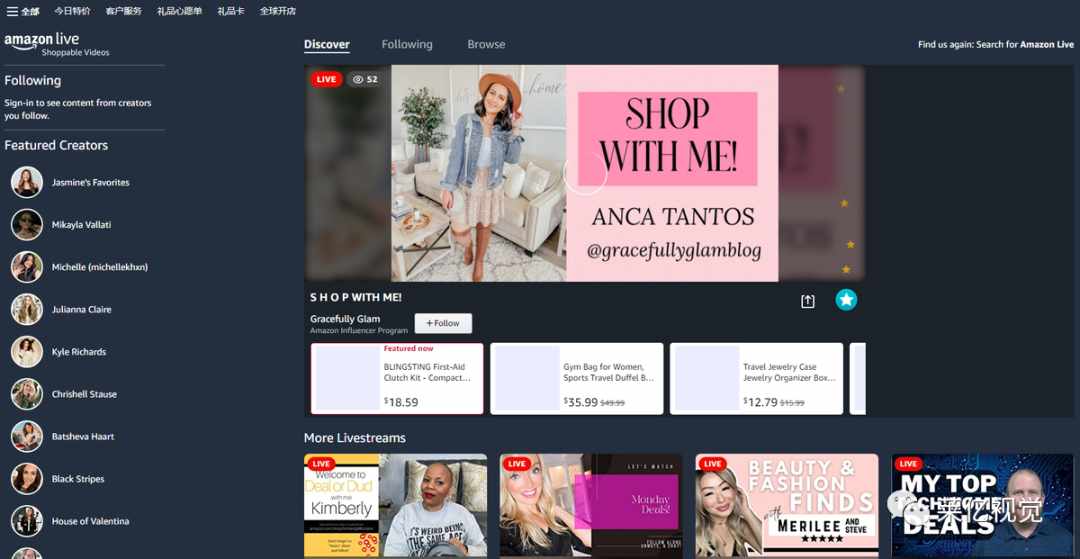Click the $12.79 price
This screenshot has height=559, width=1080.
point(760,402)
